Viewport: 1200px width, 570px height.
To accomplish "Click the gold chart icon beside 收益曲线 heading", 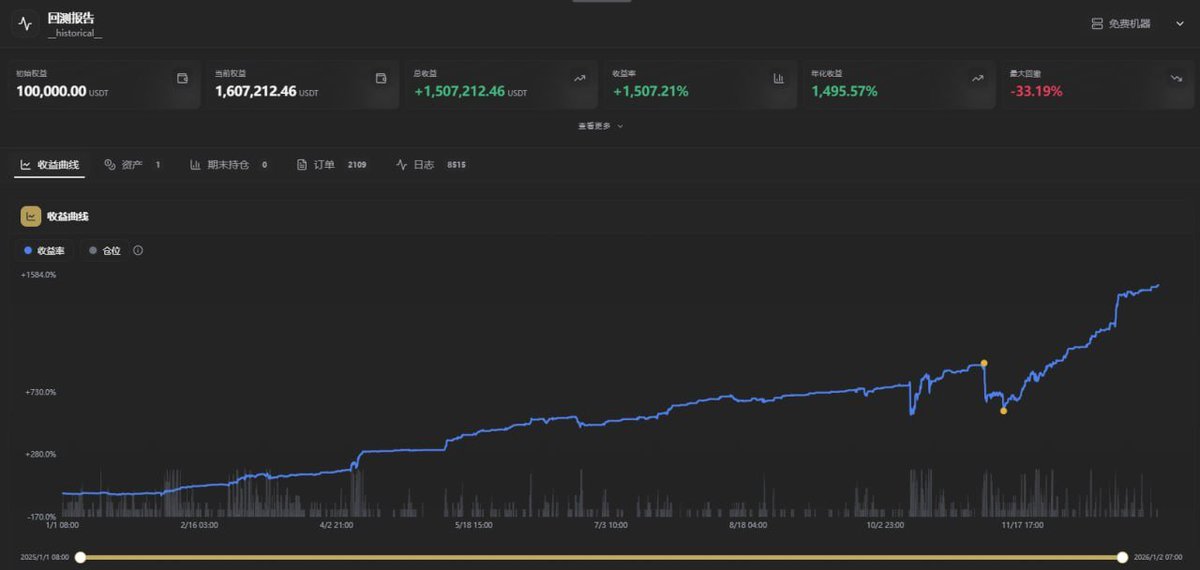I will click(31, 216).
